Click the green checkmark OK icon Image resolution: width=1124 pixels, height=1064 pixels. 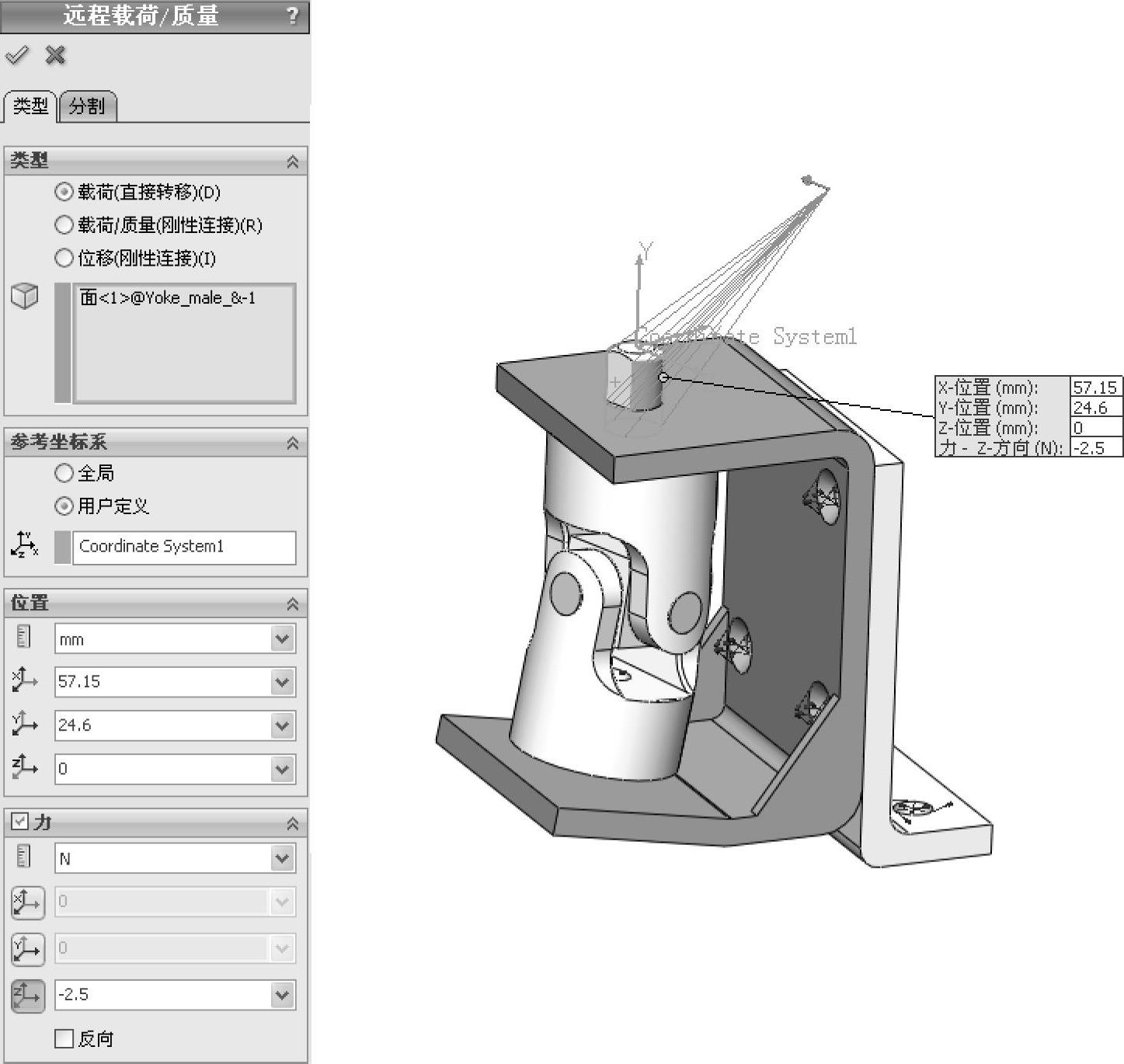click(x=16, y=55)
